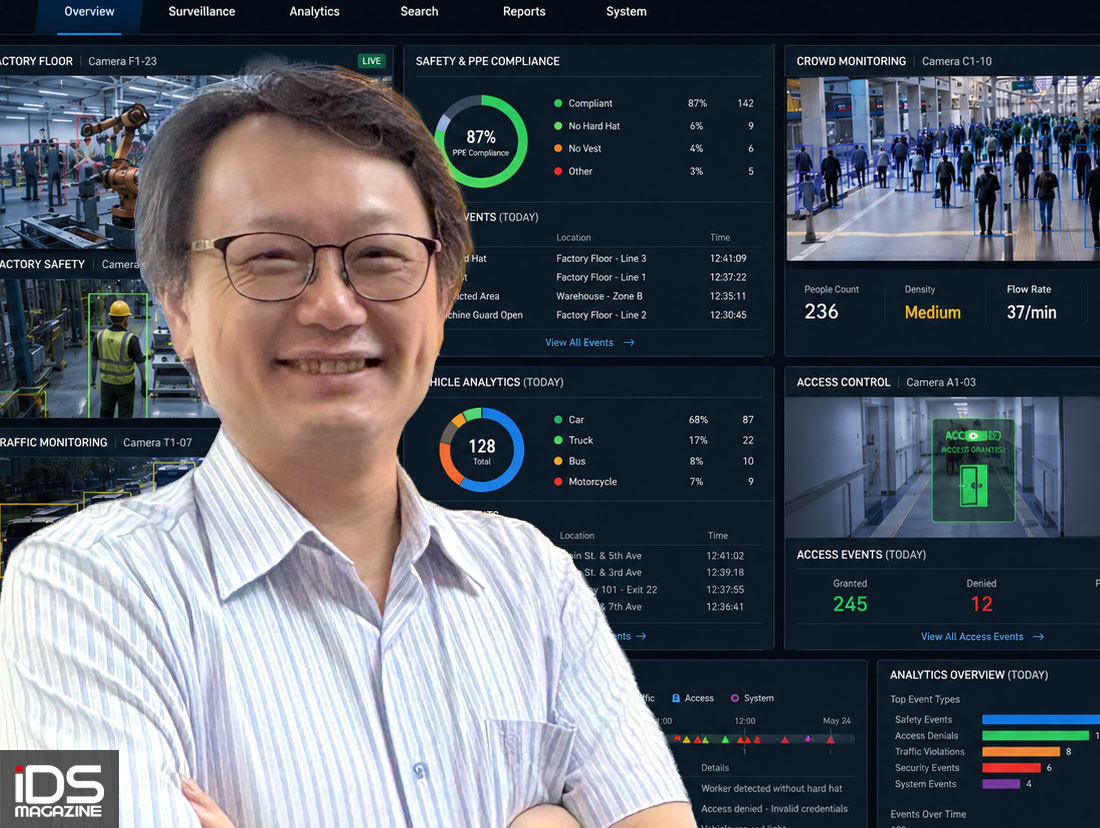Click the Camera C1-10 label
This screenshot has height=828, width=1100.
point(957,61)
